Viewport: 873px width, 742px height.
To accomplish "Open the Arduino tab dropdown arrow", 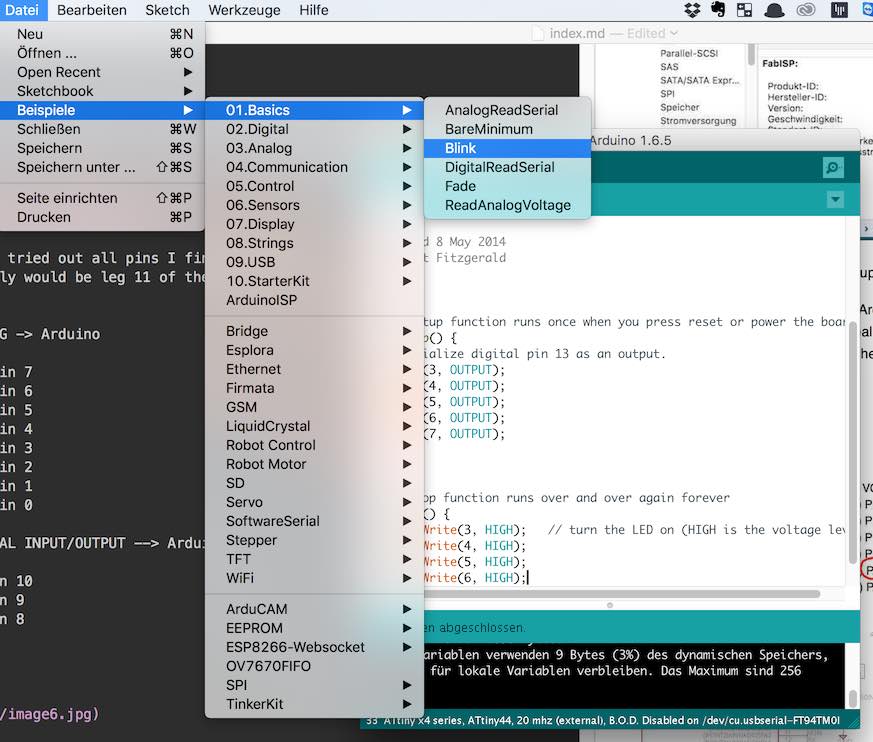I will 835,199.
